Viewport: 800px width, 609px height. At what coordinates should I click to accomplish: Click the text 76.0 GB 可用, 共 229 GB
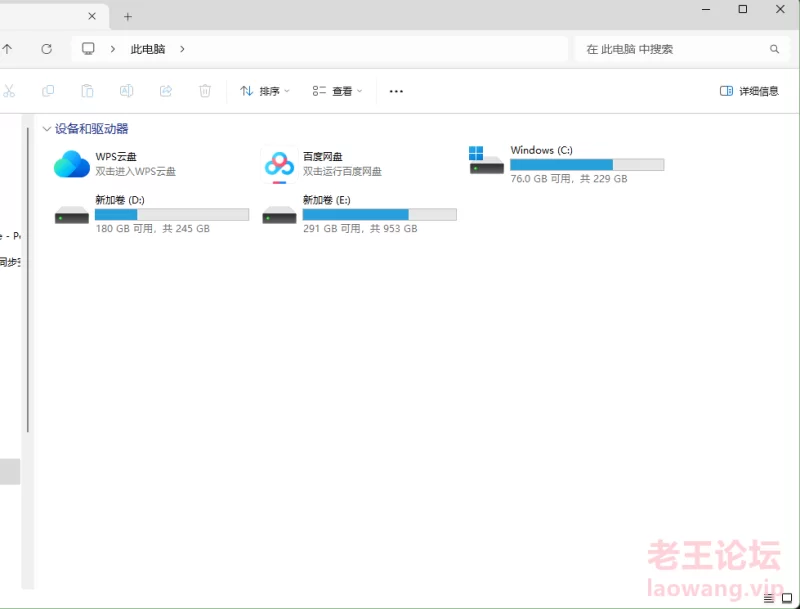click(x=569, y=179)
